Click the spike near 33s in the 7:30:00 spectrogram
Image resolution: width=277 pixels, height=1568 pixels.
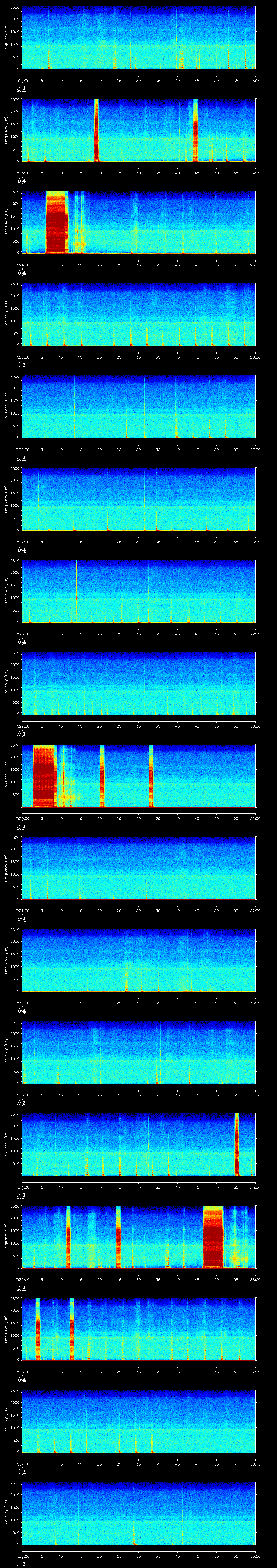[151, 775]
